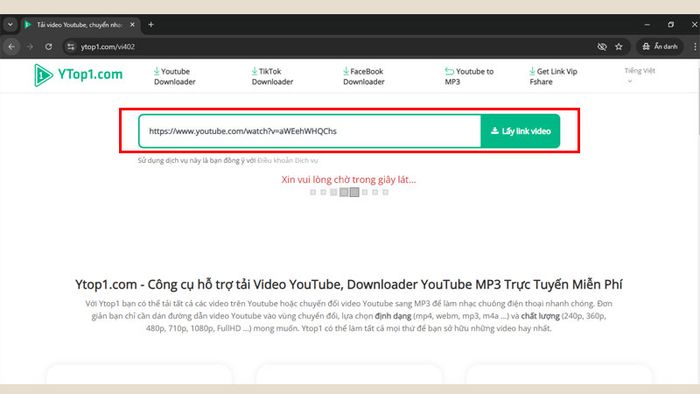Viewport: 700px width, 394px height.
Task: Click the YTop1.com logo icon
Action: coord(43,75)
